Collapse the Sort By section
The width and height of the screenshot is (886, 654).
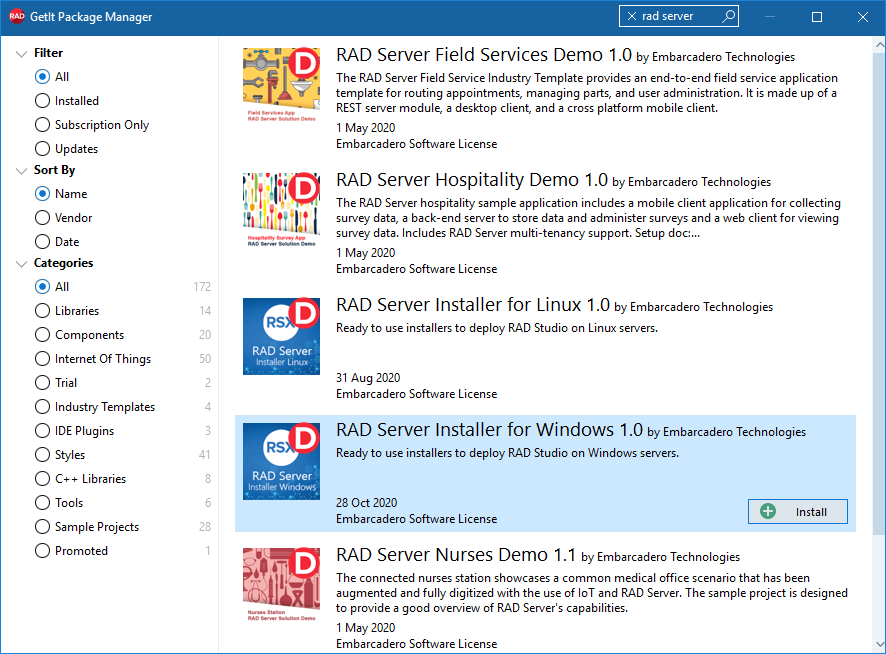coord(21,171)
